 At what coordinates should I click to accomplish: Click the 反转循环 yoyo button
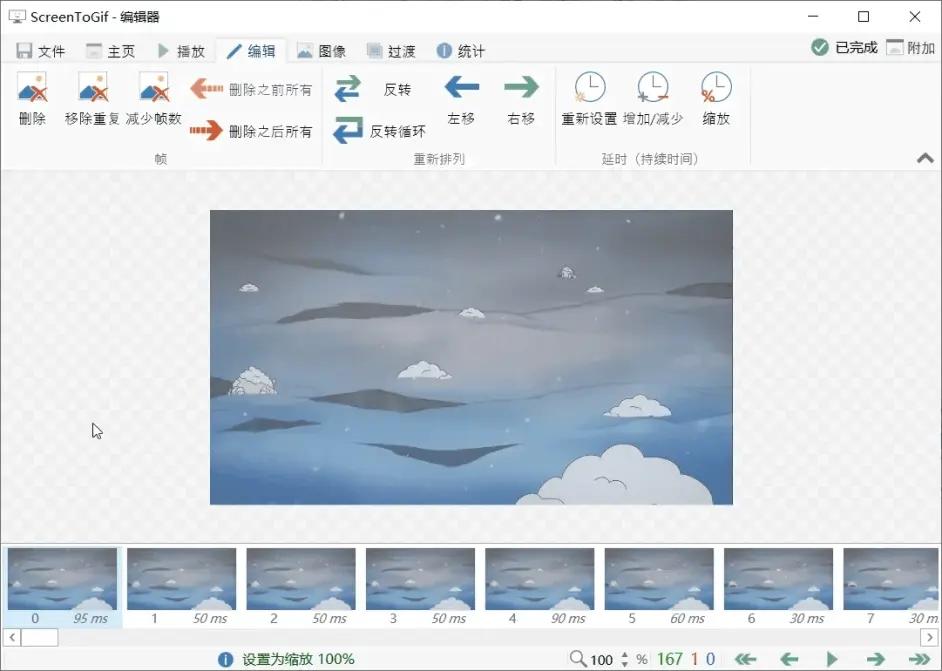pos(380,130)
